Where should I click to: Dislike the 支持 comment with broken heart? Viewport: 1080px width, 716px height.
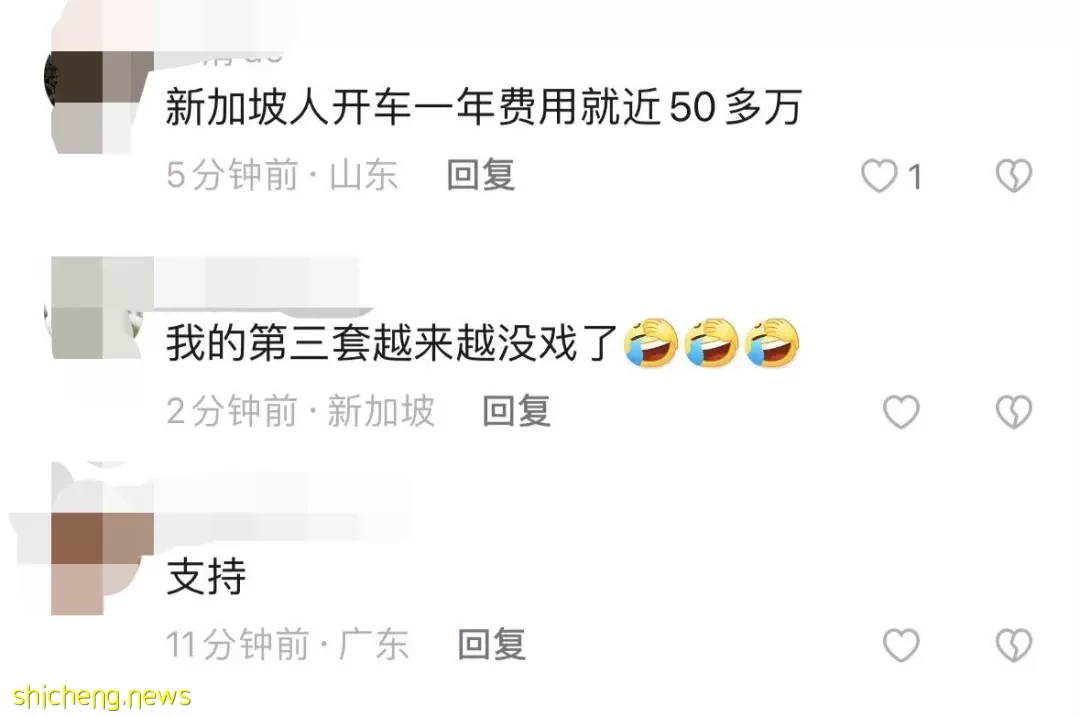click(1014, 645)
